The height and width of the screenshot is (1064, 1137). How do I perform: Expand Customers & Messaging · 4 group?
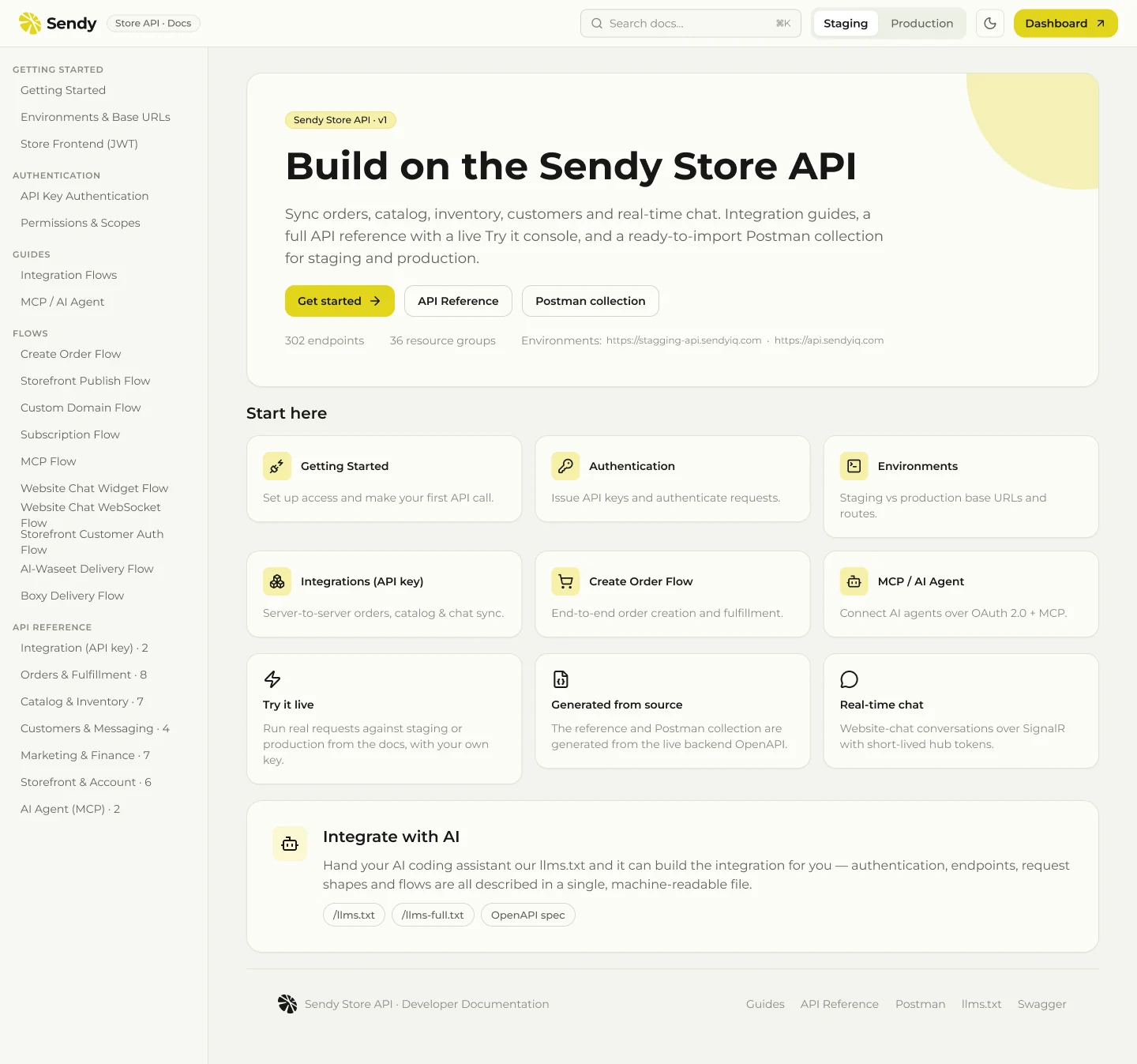[95, 728]
